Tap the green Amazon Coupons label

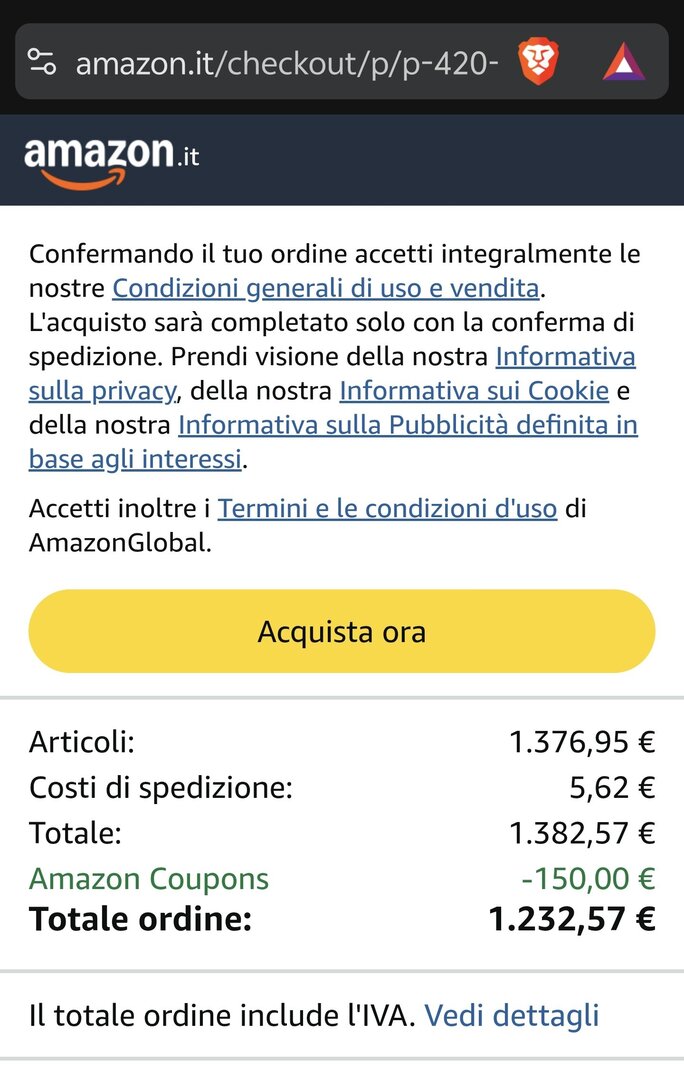(149, 879)
